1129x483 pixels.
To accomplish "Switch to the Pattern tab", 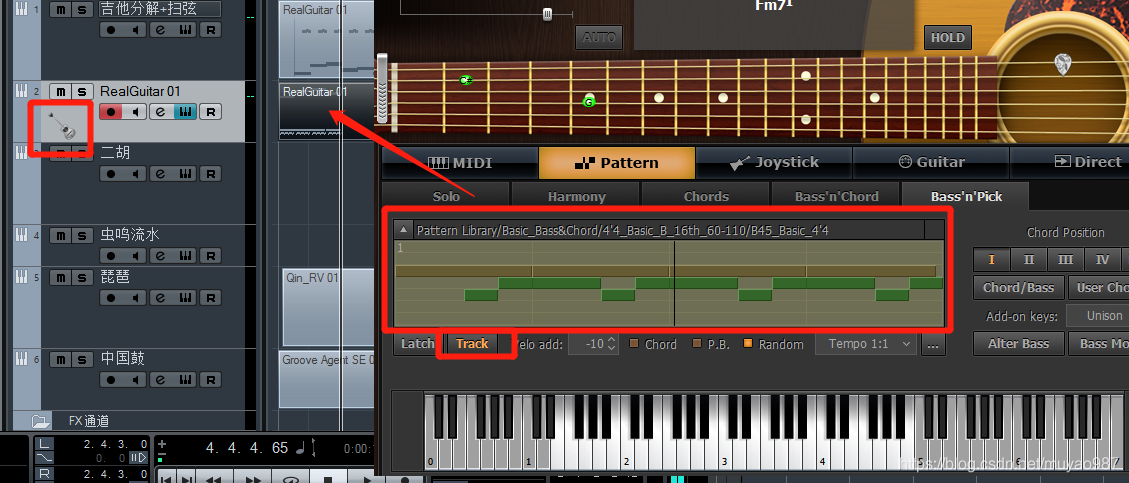I will click(x=617, y=163).
